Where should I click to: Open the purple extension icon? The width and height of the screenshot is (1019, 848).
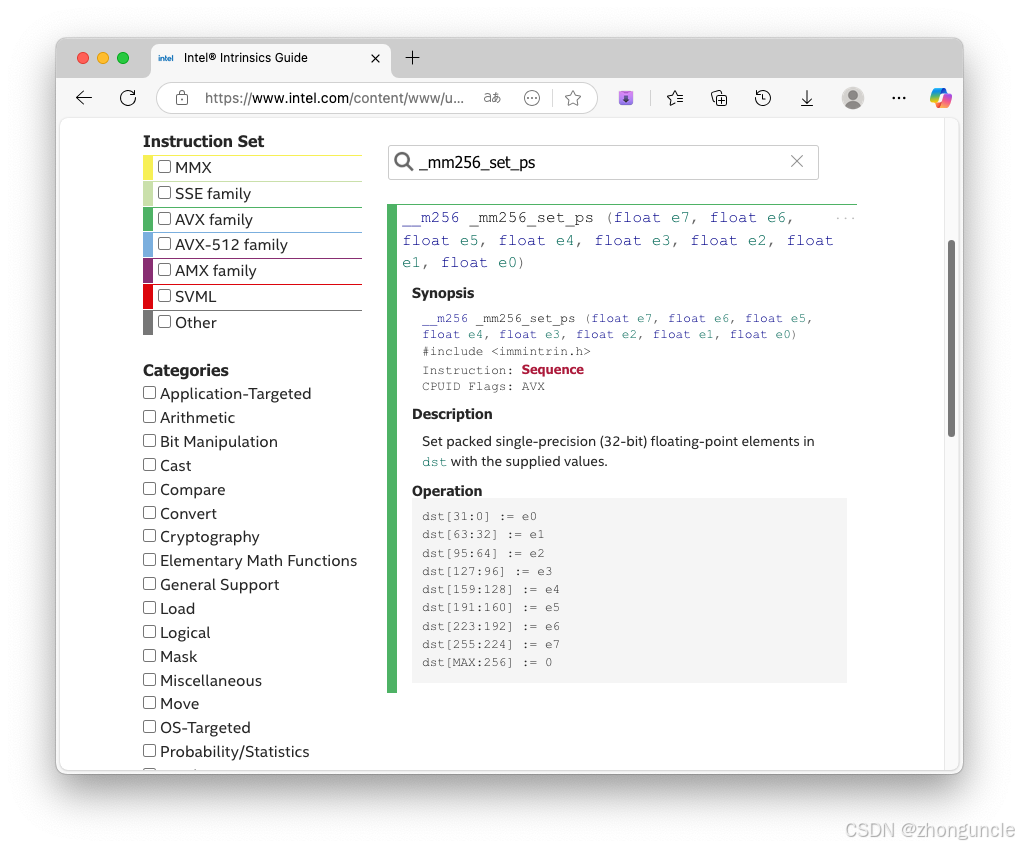(626, 98)
